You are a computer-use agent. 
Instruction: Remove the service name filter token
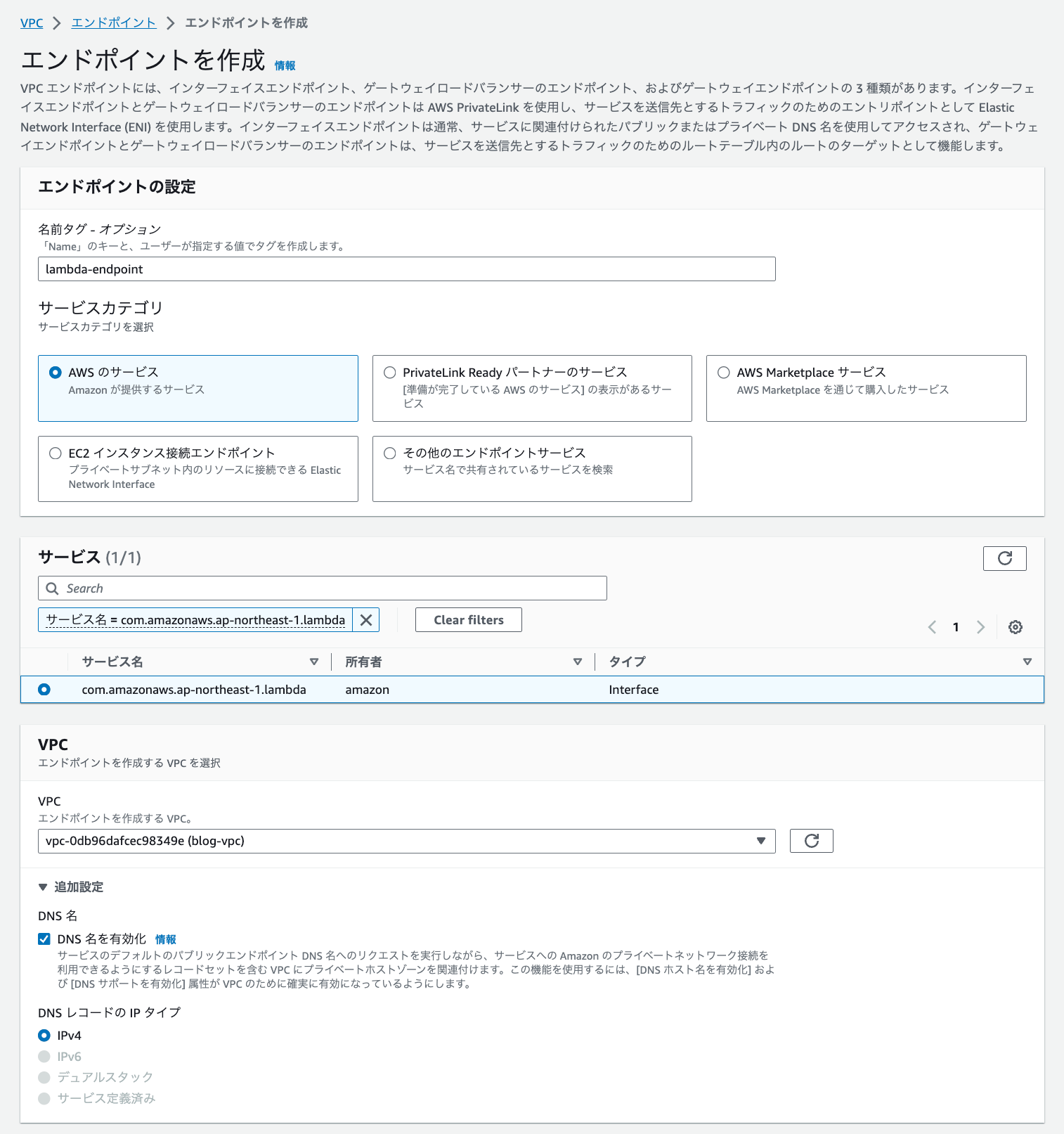[x=366, y=620]
